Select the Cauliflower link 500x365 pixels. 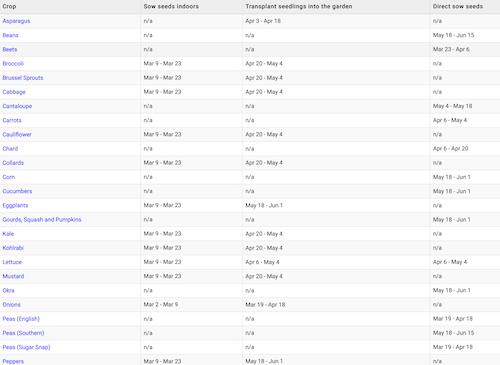[x=17, y=134]
